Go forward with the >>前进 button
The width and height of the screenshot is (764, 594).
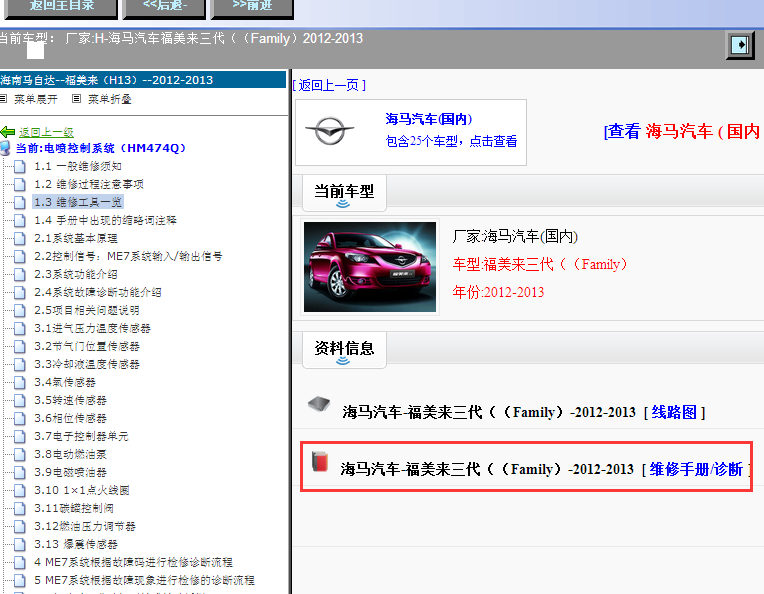[x=252, y=7]
